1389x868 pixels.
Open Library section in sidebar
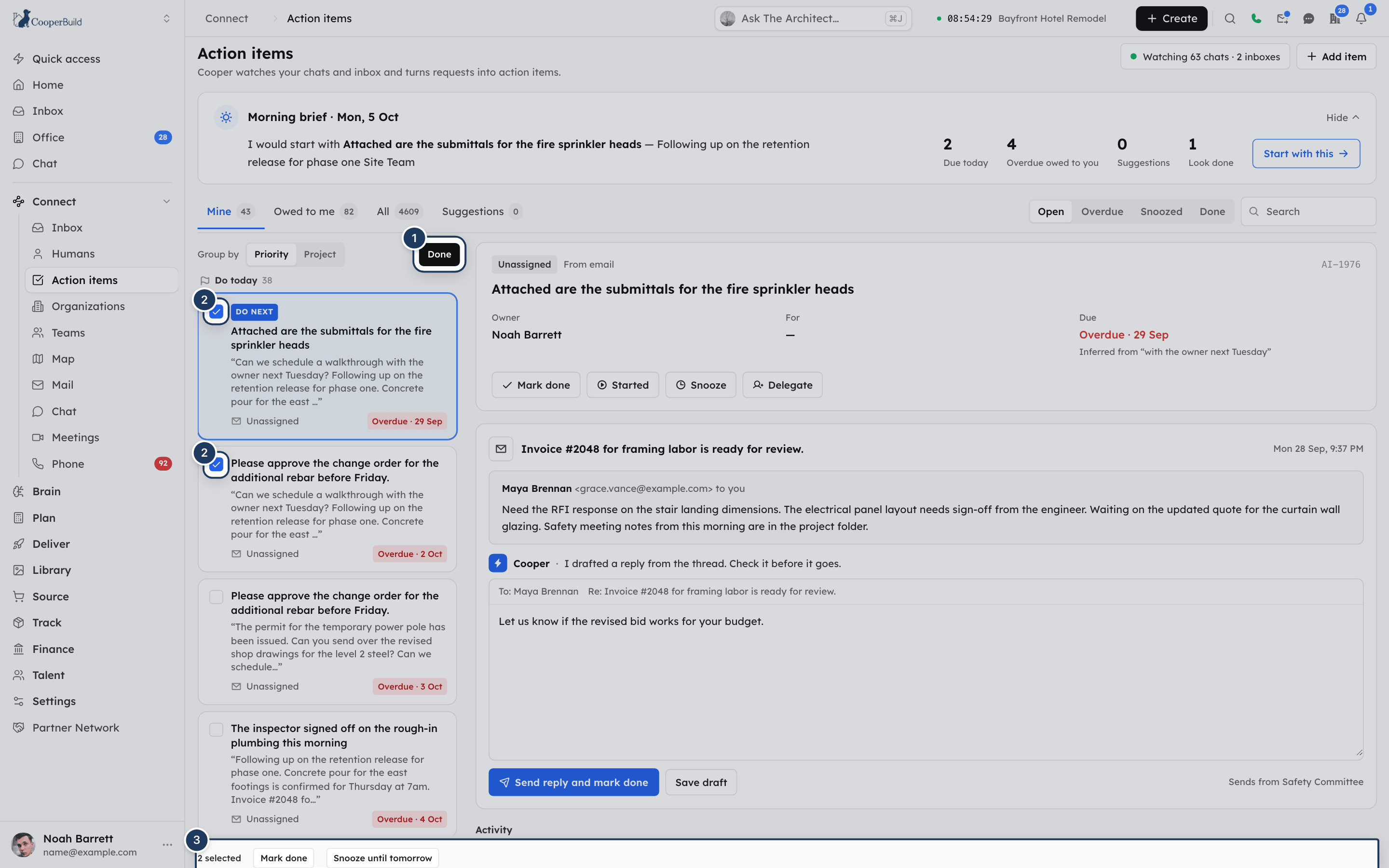tap(52, 570)
